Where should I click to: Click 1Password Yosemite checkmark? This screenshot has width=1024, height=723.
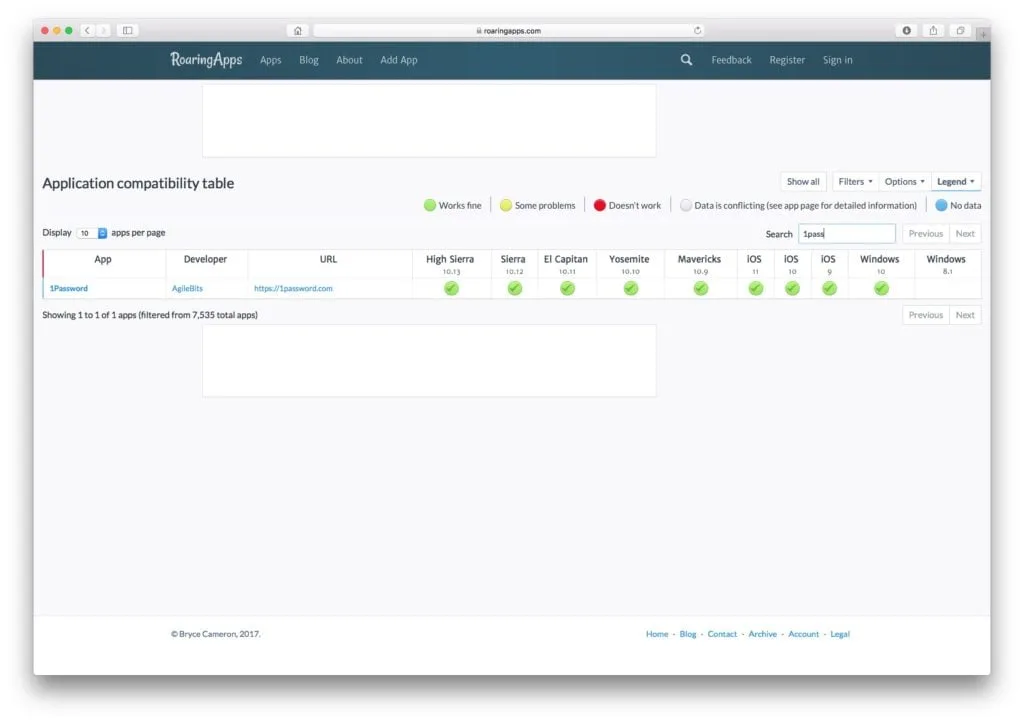(630, 288)
